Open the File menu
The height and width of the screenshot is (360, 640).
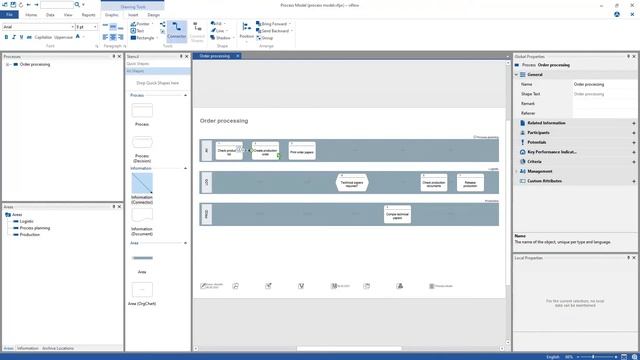click(x=9, y=15)
